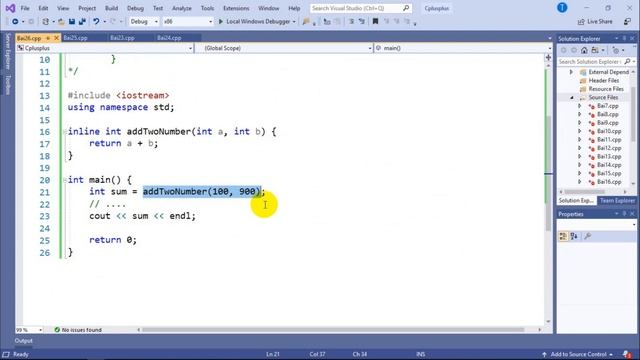Click the Visual Studio logo icon
This screenshot has height=360, width=640.
10,8
